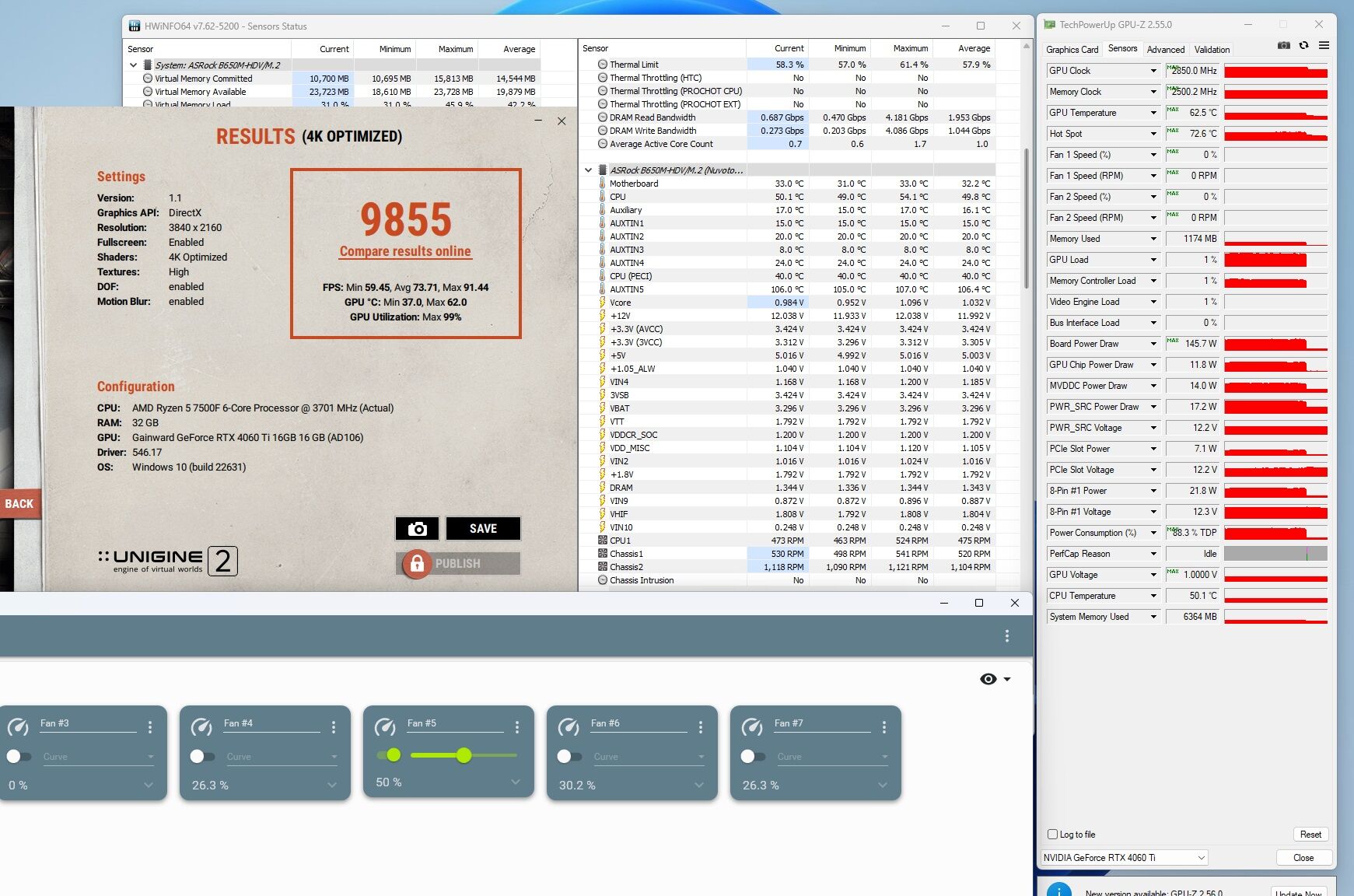This screenshot has width=1354, height=896.
Task: Select the DRAM Read Bandwidth sensor row
Action: point(787,117)
